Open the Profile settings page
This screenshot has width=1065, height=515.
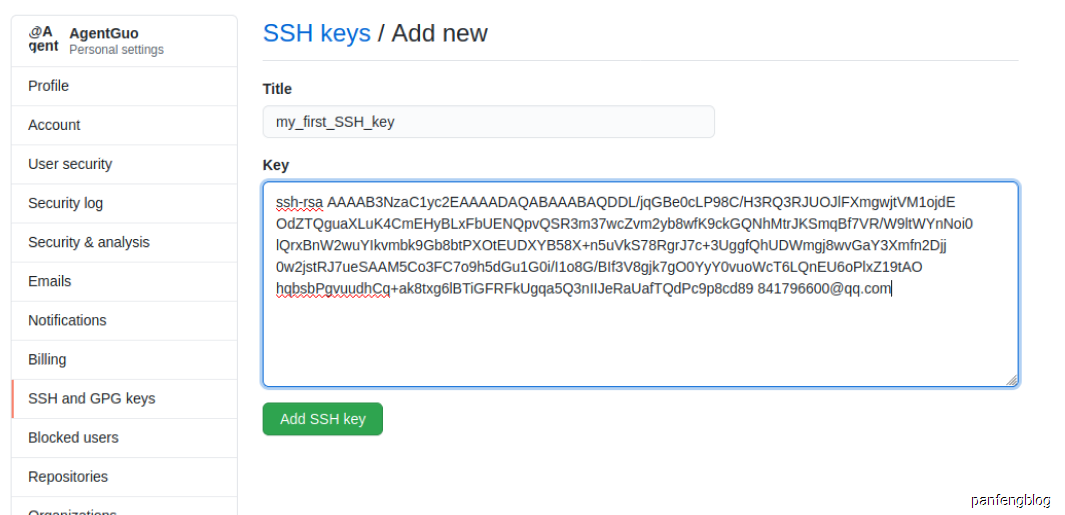pyautogui.click(x=124, y=86)
